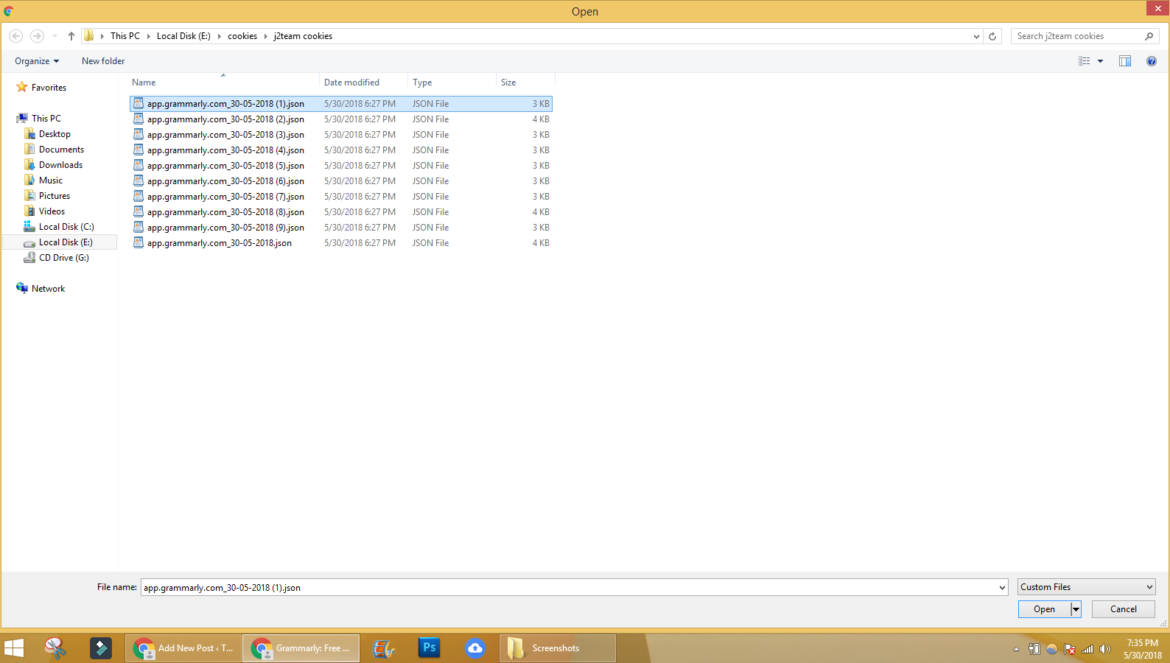Viewport: 1170px width, 663px height.
Task: Select app.grammarly.com_30-05-2018 (2).json file
Action: (341, 119)
